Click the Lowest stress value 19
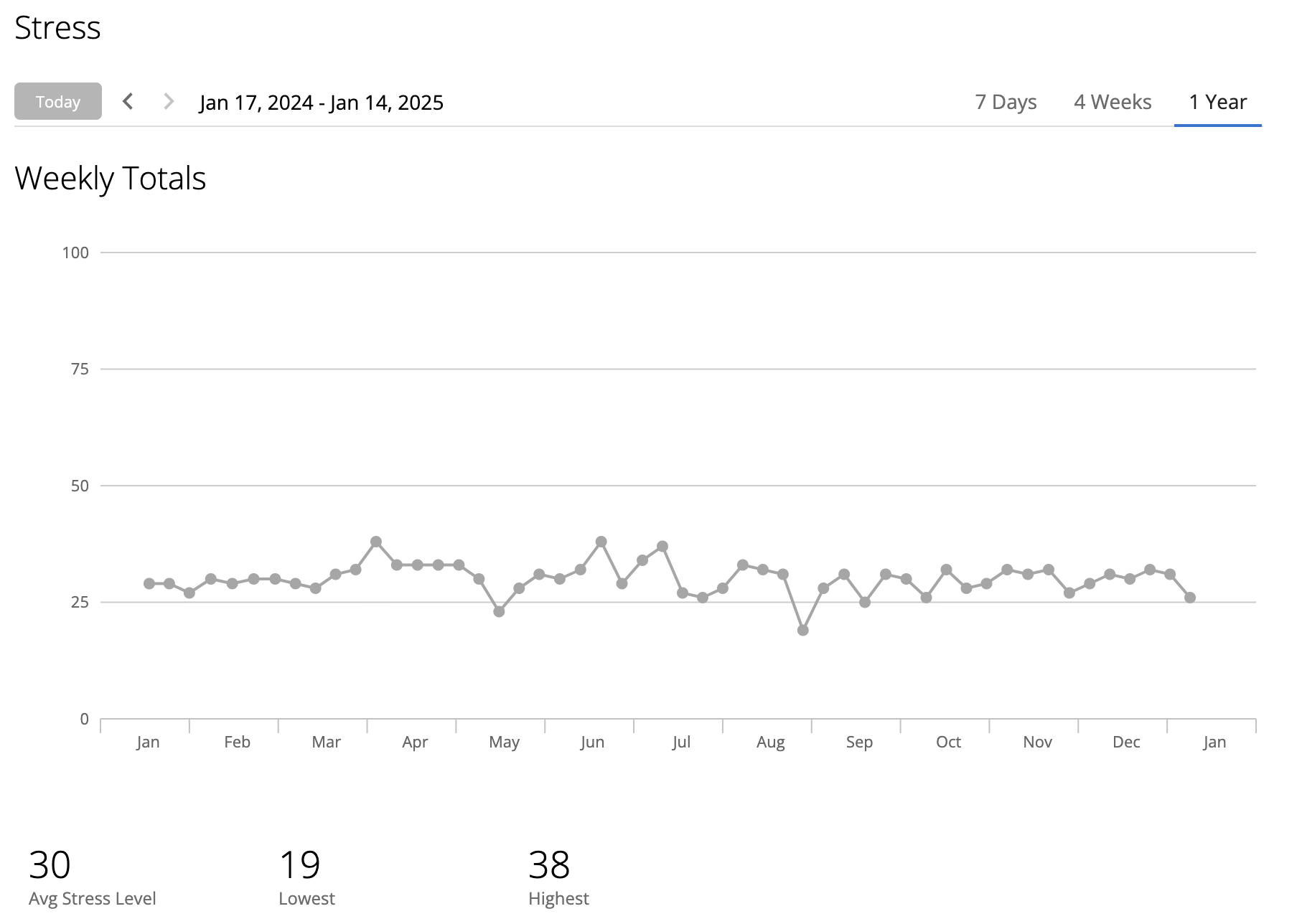Image resolution: width=1302 pixels, height=924 pixels. click(299, 864)
